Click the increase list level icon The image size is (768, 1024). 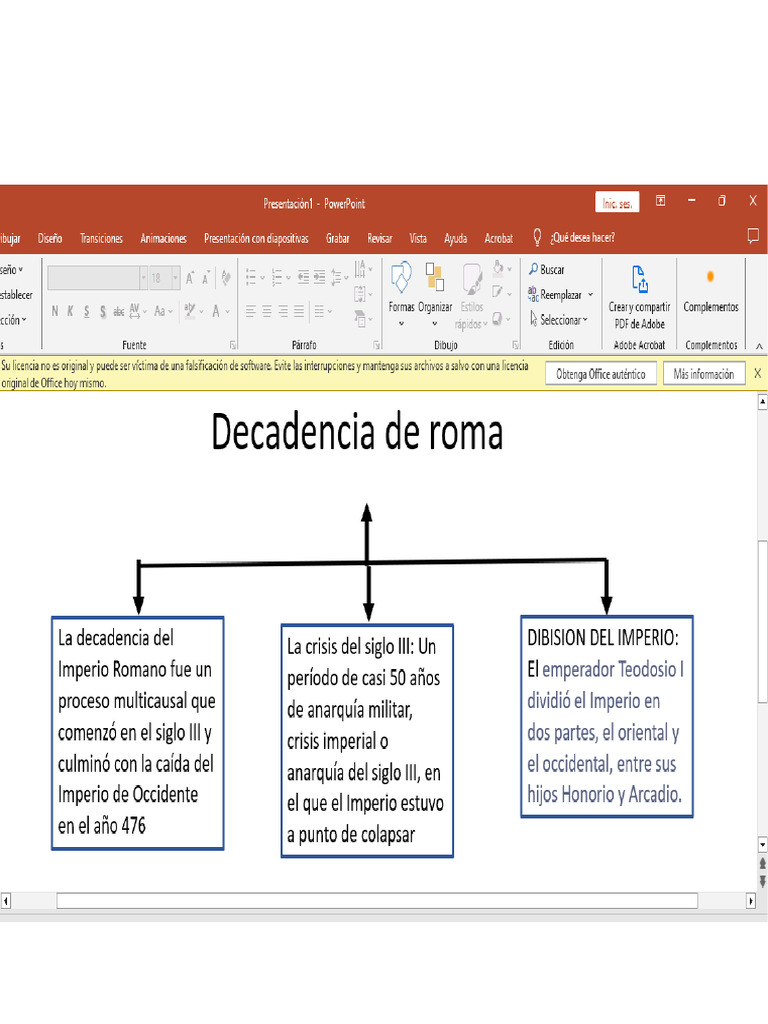pos(319,278)
